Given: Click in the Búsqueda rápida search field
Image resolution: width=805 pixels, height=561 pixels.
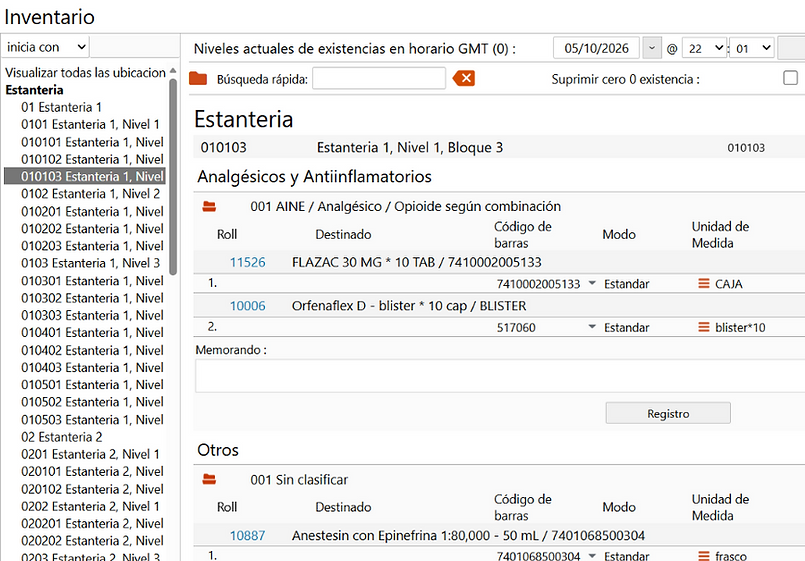Looking at the screenshot, I should click(379, 79).
